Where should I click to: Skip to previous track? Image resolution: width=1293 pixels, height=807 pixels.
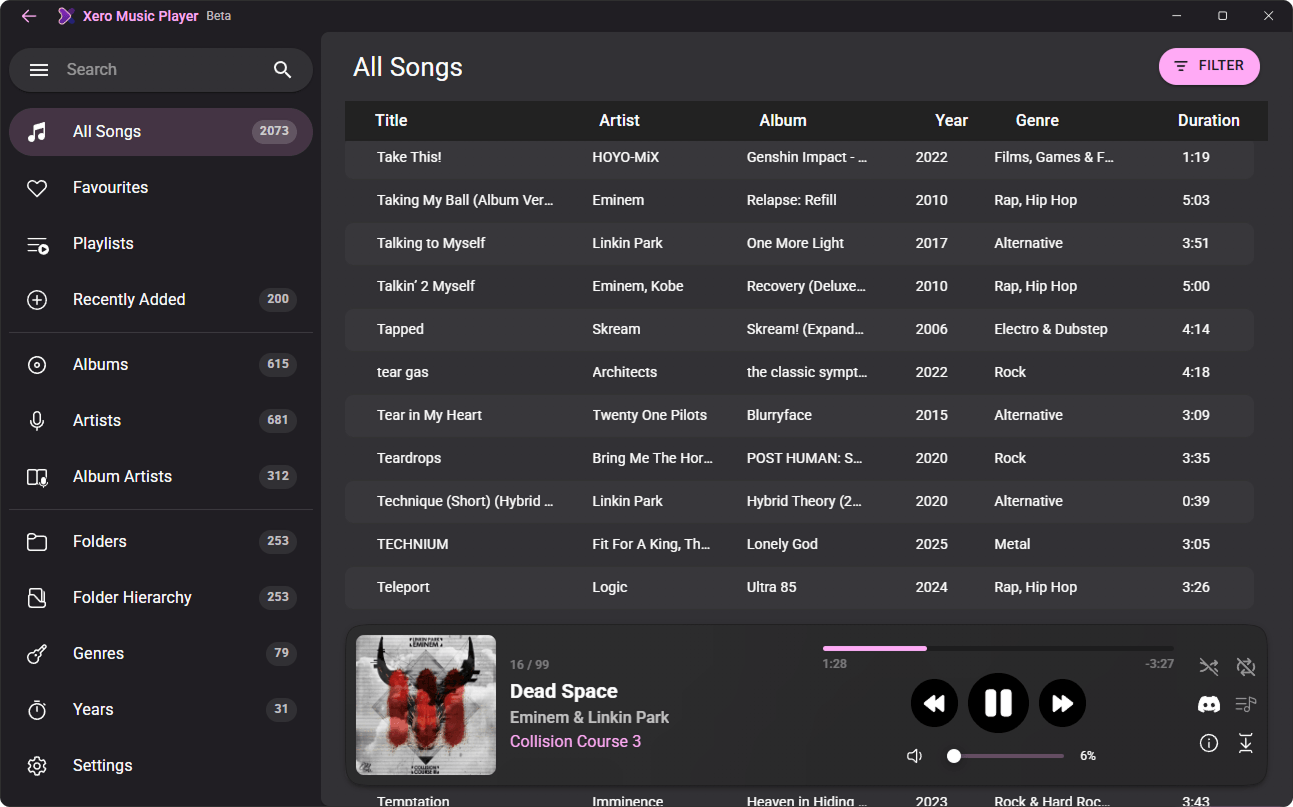934,704
